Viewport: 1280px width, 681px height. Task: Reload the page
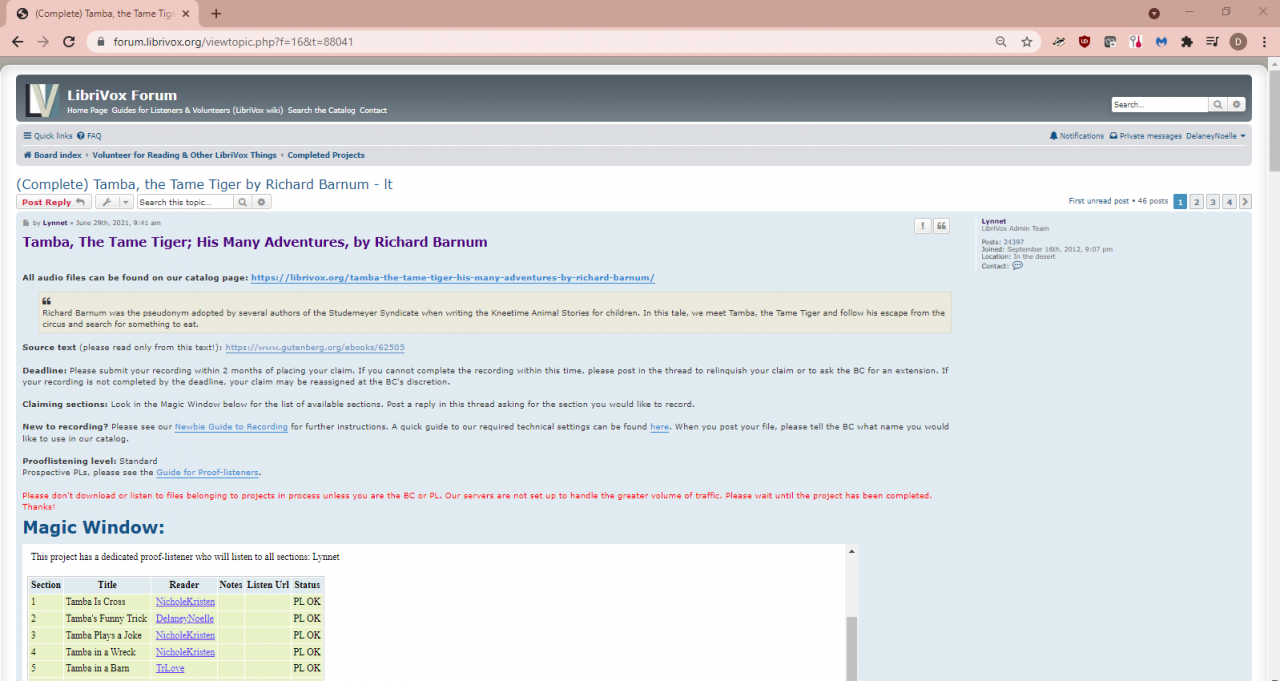69,42
